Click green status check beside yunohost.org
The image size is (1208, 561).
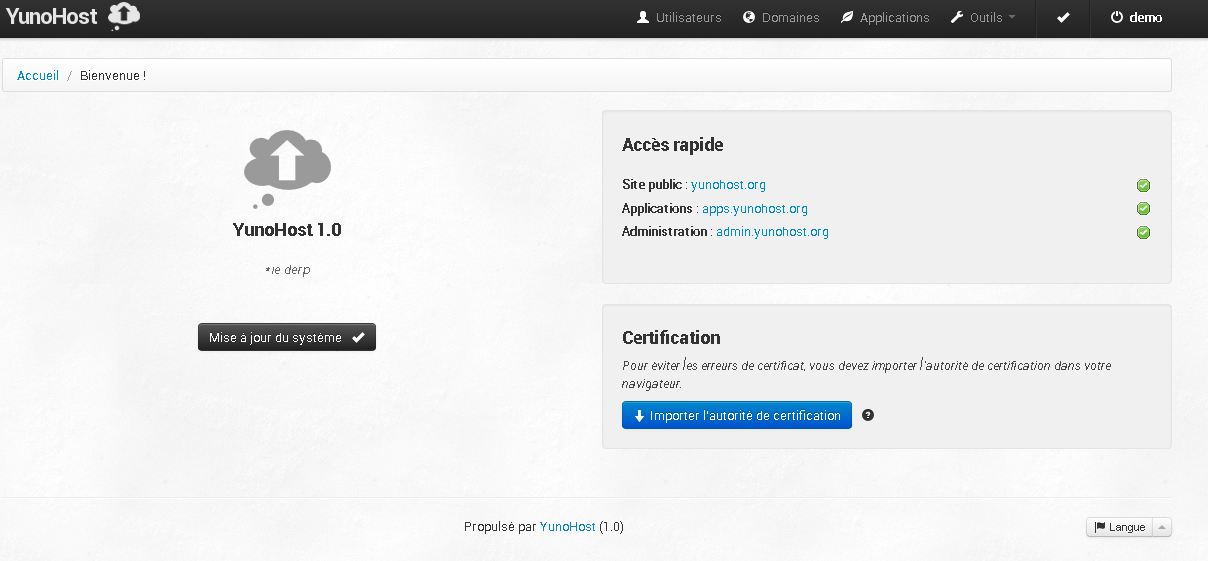[1143, 186]
